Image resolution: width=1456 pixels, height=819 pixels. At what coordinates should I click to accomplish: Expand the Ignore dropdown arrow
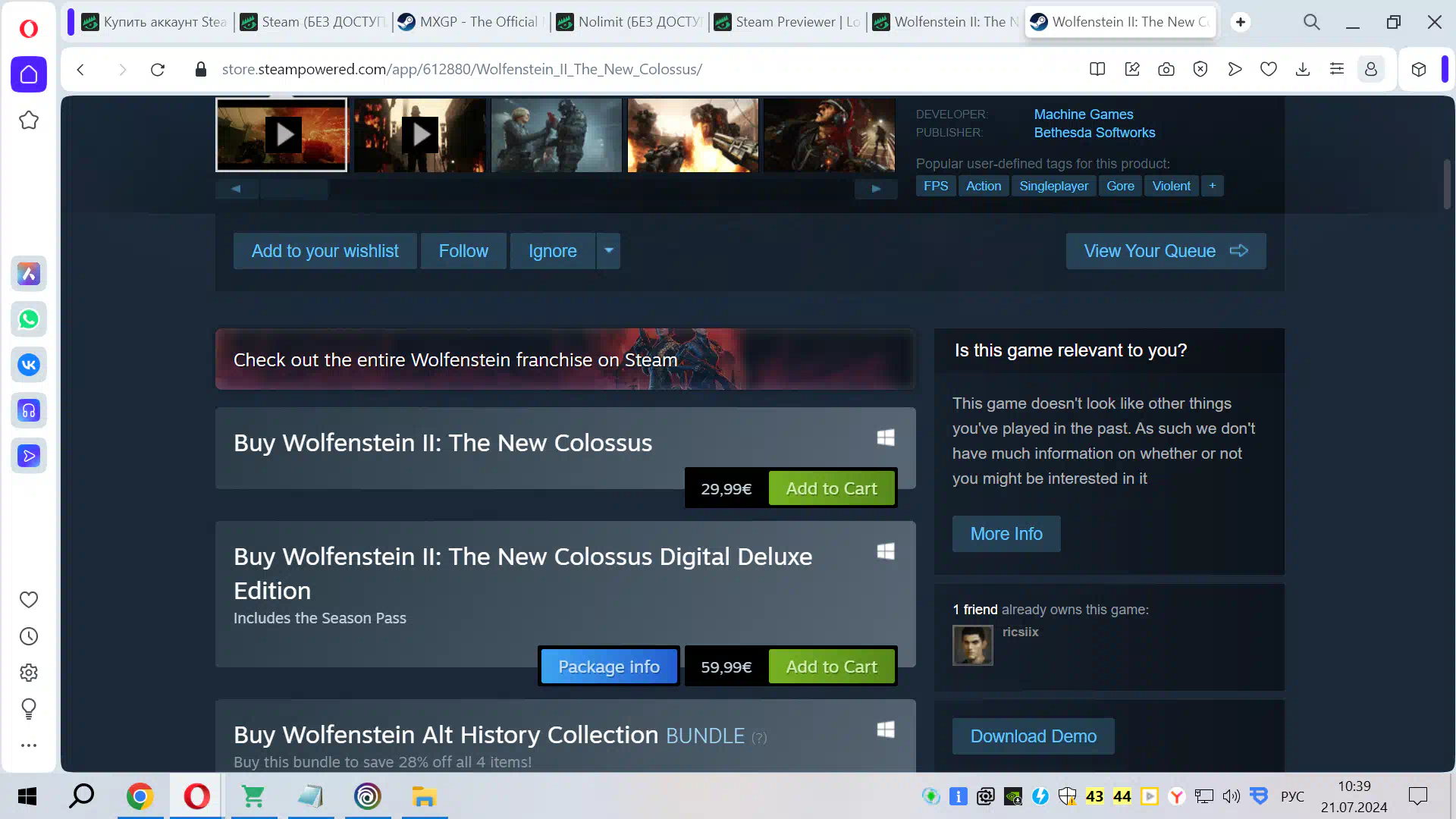609,251
